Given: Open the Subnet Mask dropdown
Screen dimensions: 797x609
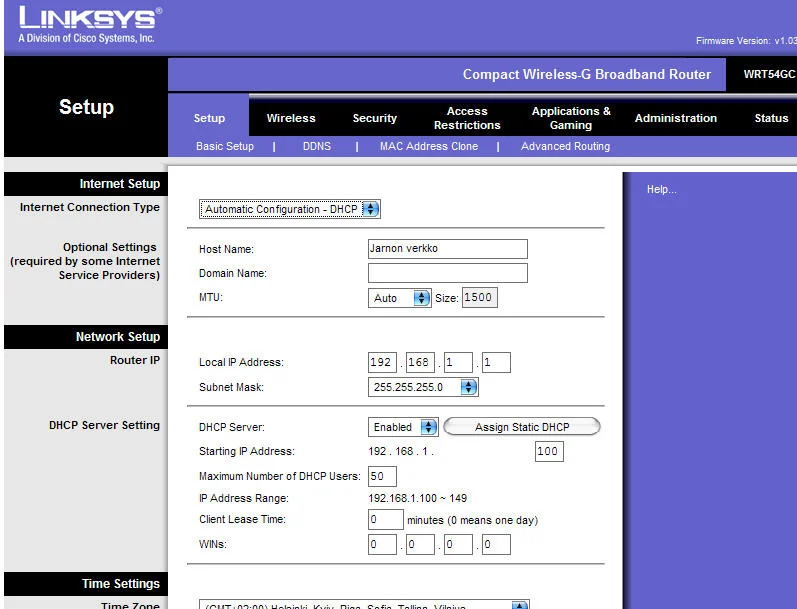Looking at the screenshot, I should click(423, 387).
